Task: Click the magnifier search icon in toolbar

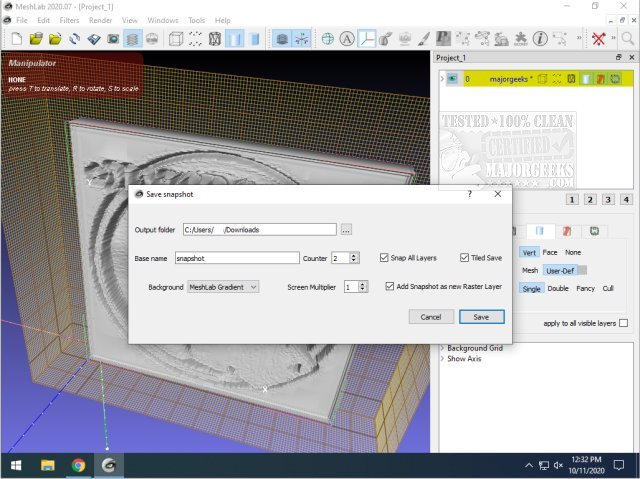Action: coord(625,39)
